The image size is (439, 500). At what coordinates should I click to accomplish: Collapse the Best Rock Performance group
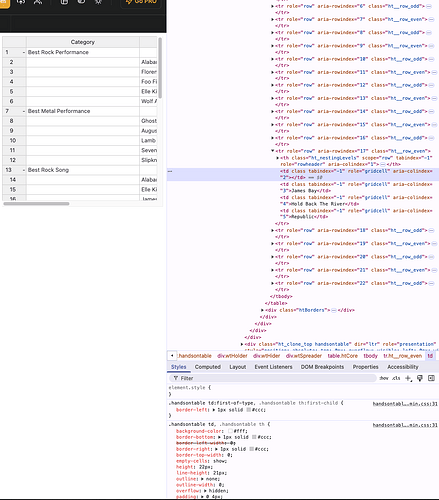[24, 52]
